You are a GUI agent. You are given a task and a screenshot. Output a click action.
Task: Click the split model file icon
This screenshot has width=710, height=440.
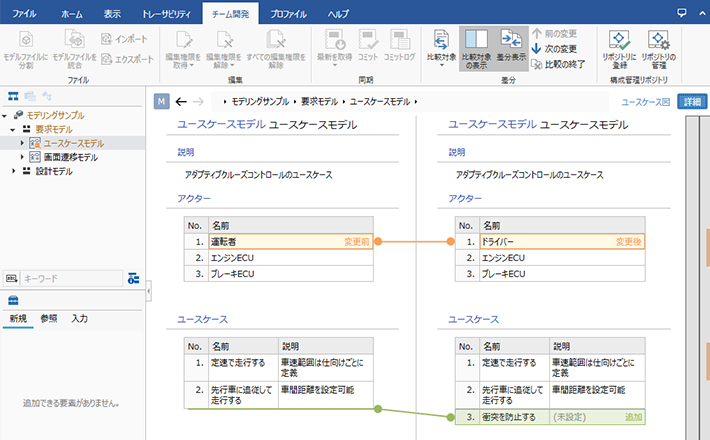[x=26, y=40]
